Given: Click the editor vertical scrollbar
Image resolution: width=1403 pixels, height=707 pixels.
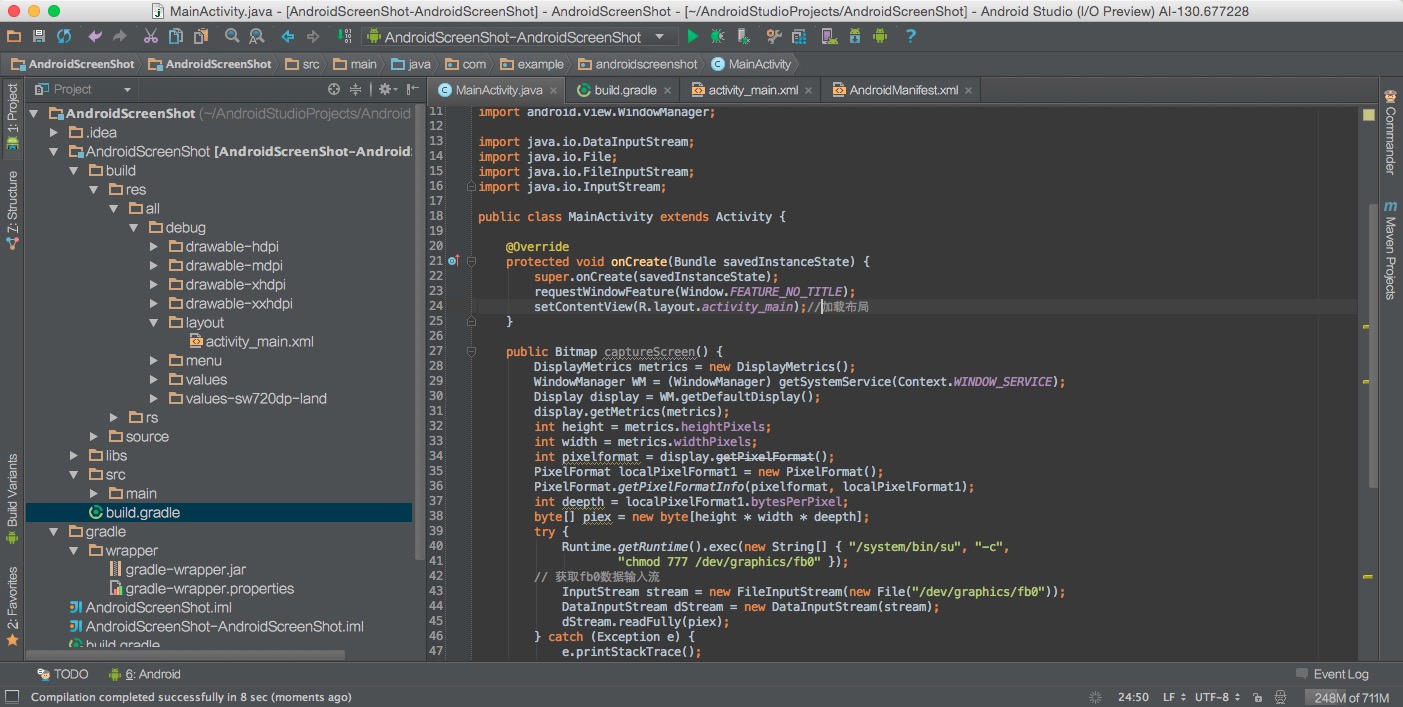Looking at the screenshot, I should click(1375, 344).
